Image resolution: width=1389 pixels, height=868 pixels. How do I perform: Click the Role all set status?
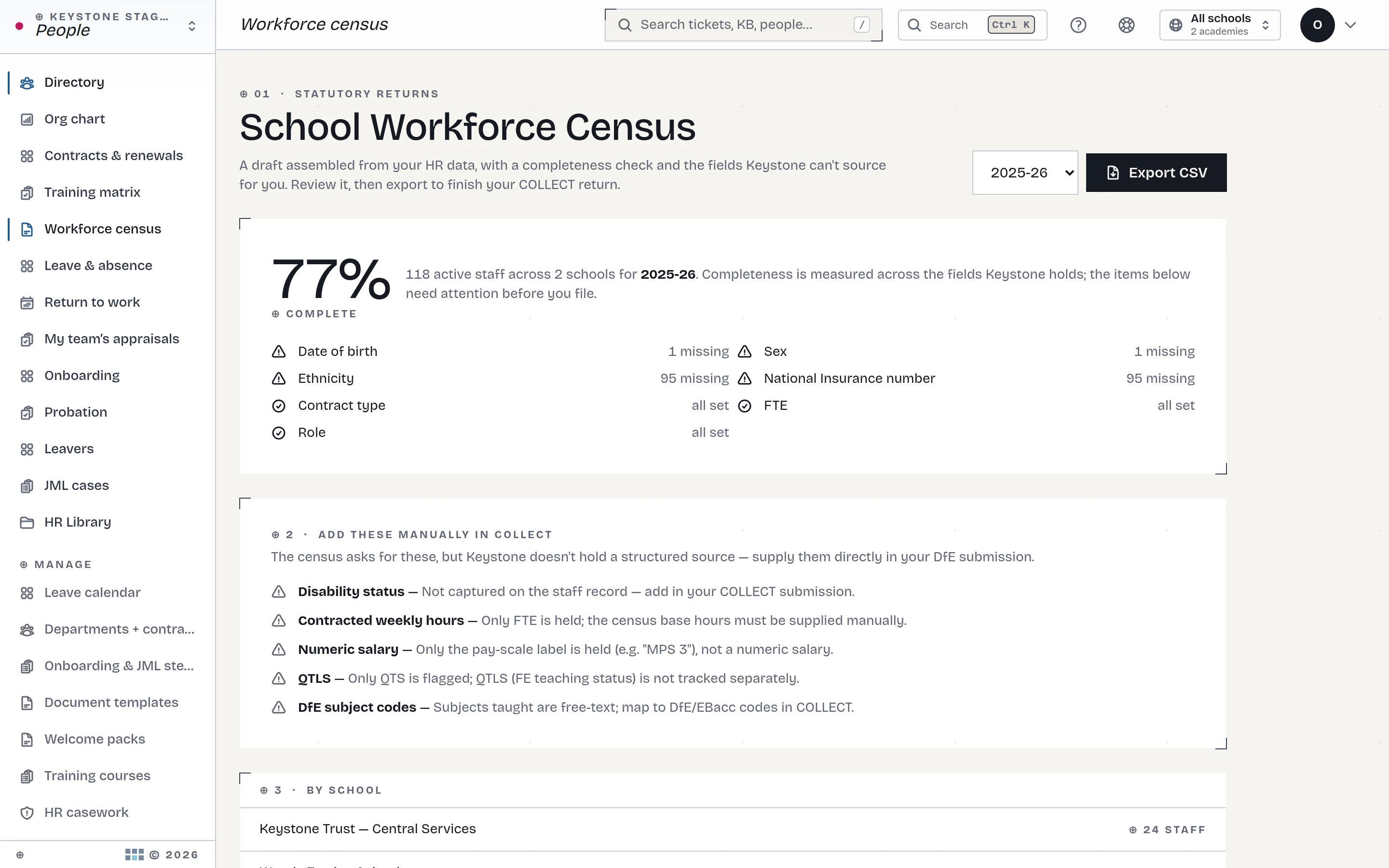pos(710,432)
